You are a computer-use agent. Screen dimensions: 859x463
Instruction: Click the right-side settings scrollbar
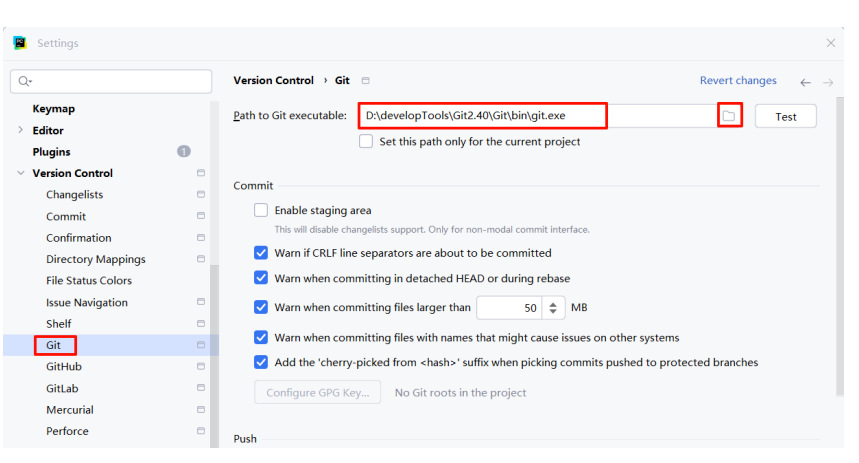point(840,247)
